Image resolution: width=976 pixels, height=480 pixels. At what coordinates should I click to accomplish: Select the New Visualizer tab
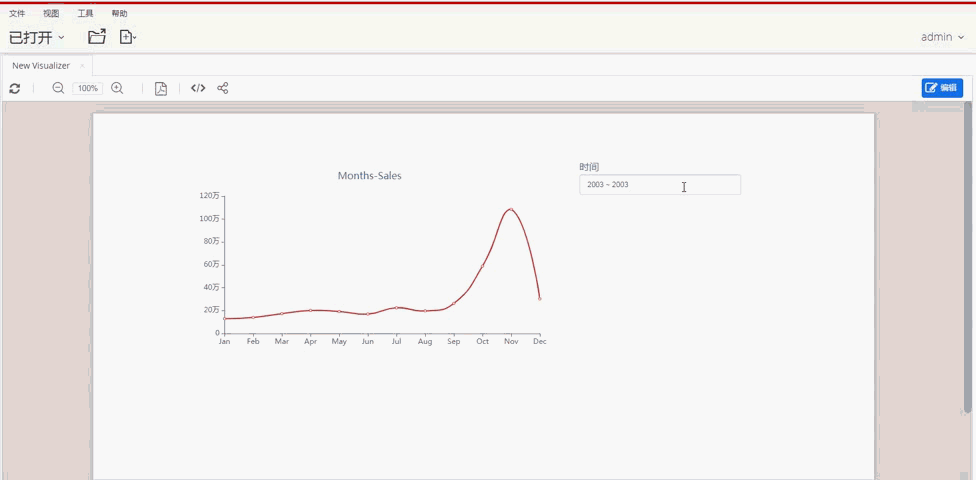[41, 65]
